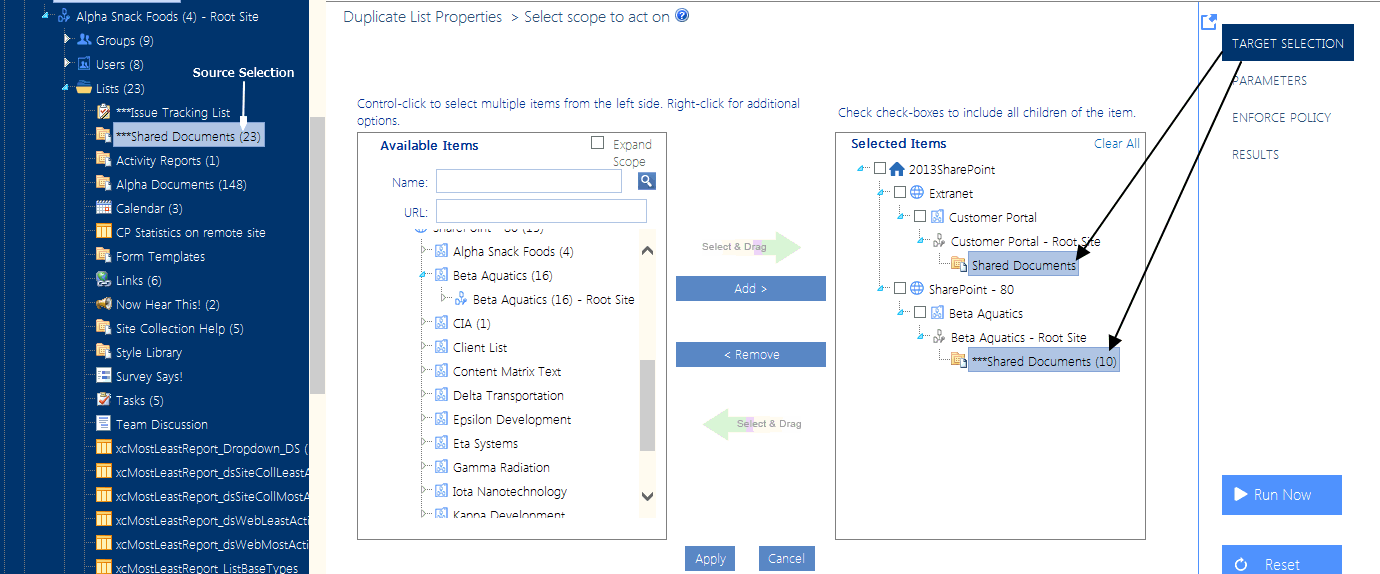The image size is (1380, 574).
Task: Expand the Alpha Snack Foods (4) available item
Action: coord(424,251)
